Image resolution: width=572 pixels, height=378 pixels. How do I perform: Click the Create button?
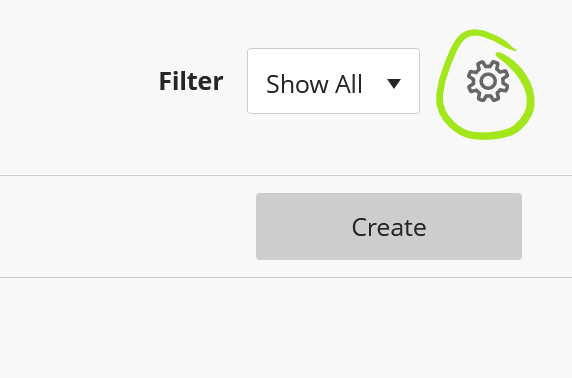coord(389,227)
